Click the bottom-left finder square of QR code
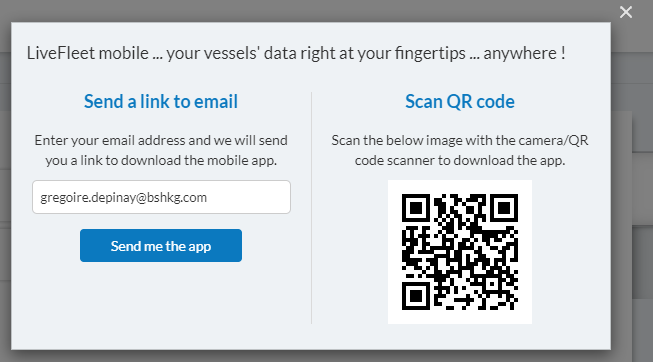The height and width of the screenshot is (362, 653). 416,296
